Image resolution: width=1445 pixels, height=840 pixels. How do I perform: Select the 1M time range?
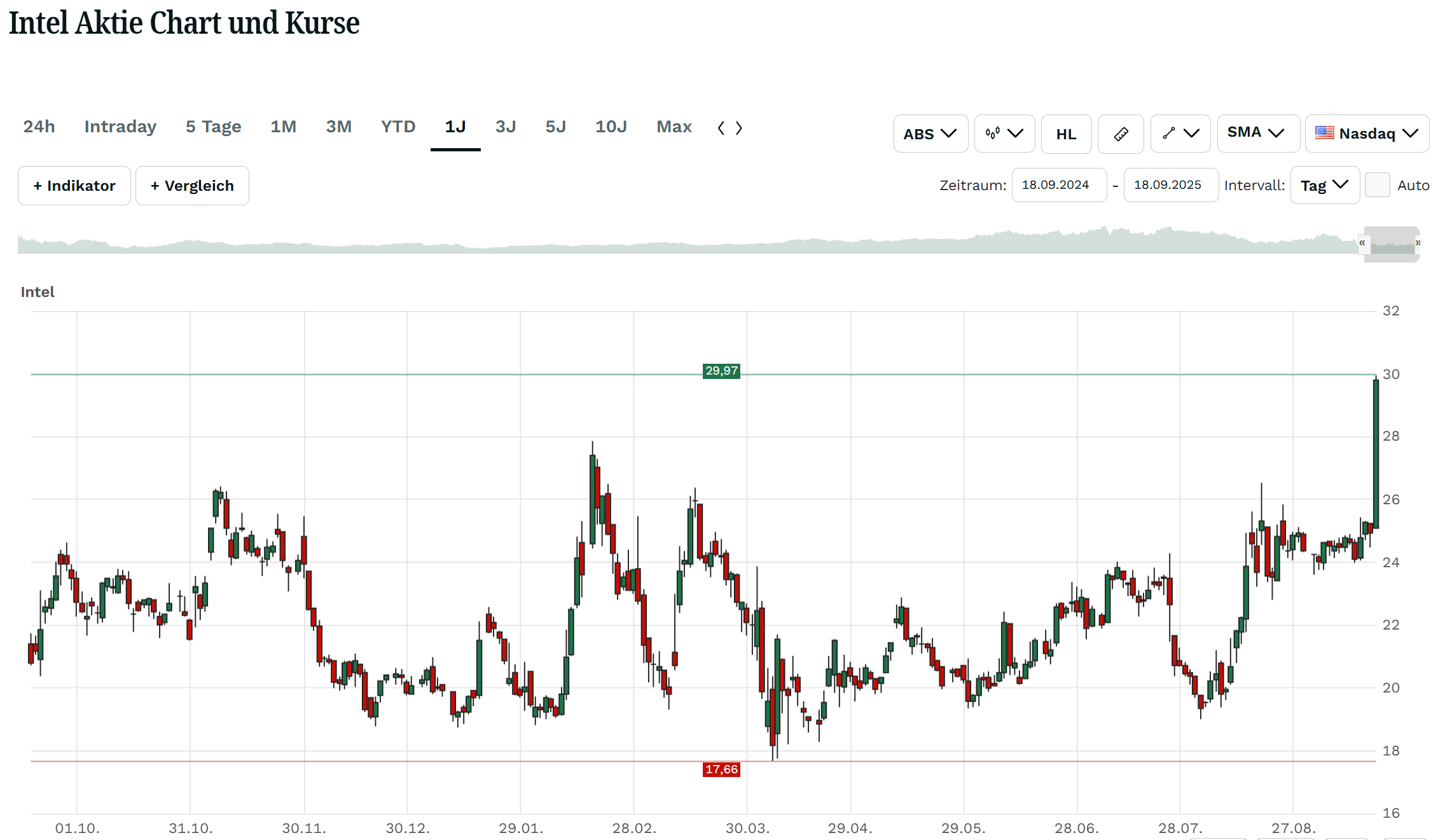click(x=284, y=127)
